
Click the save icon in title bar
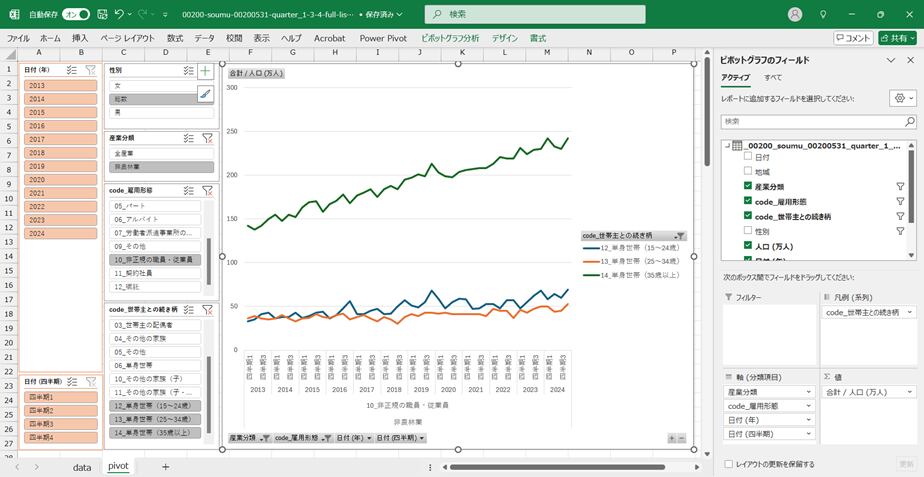(x=100, y=15)
